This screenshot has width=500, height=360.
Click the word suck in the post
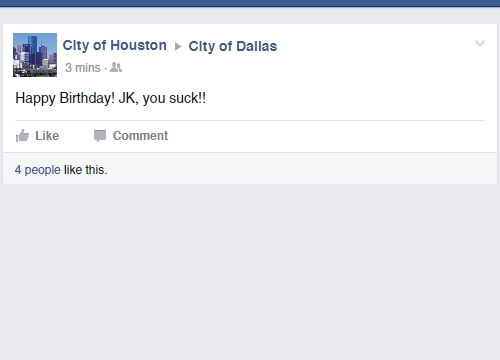(x=184, y=98)
